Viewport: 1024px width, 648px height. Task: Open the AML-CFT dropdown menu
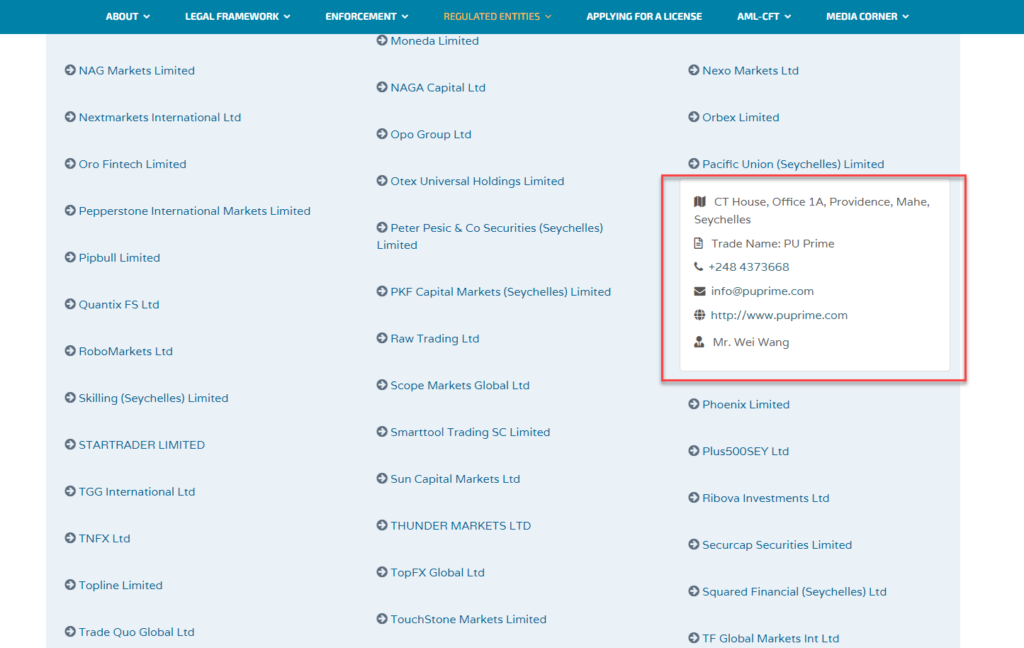point(764,16)
